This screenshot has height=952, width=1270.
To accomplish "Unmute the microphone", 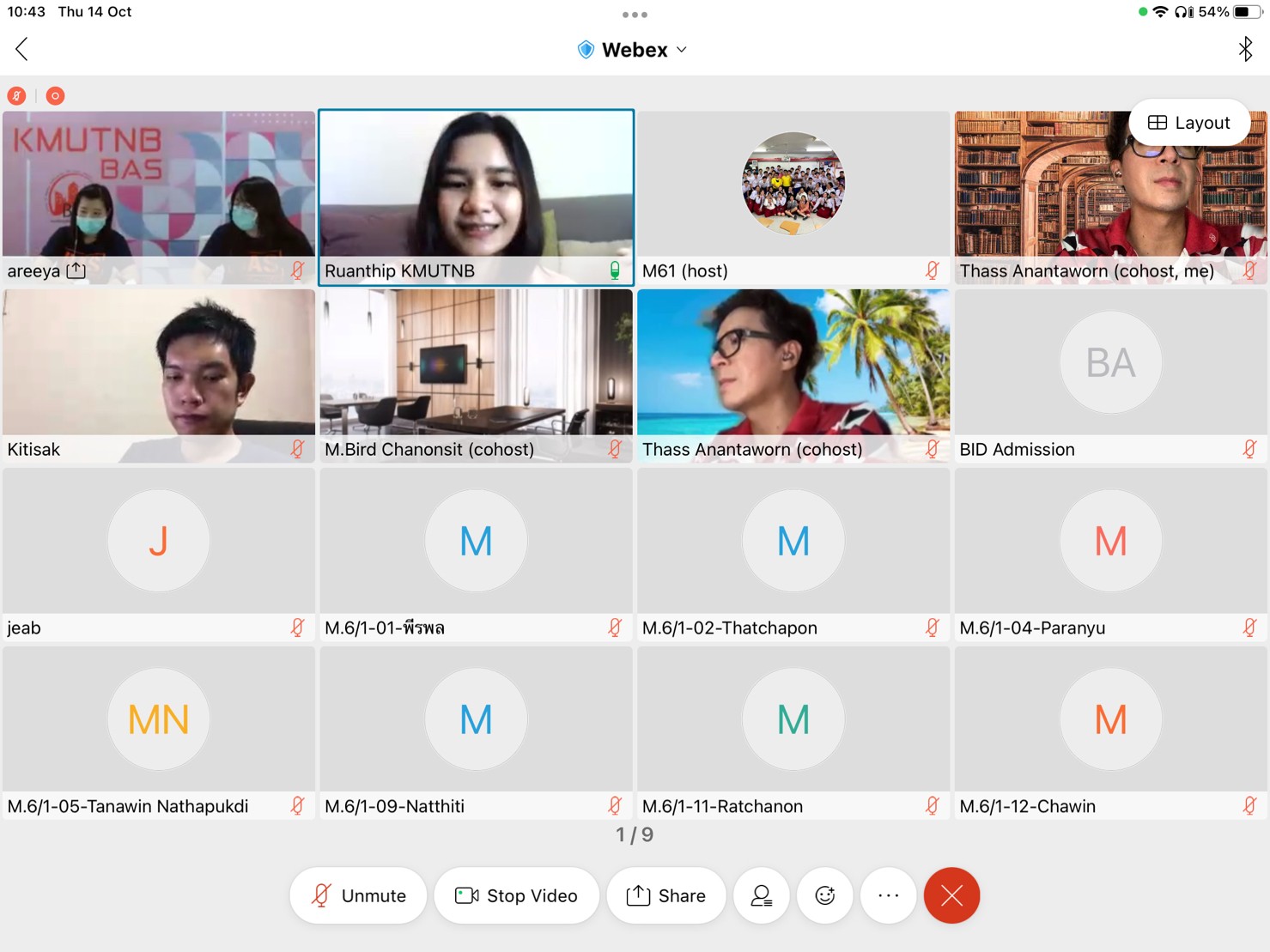I will [358, 895].
